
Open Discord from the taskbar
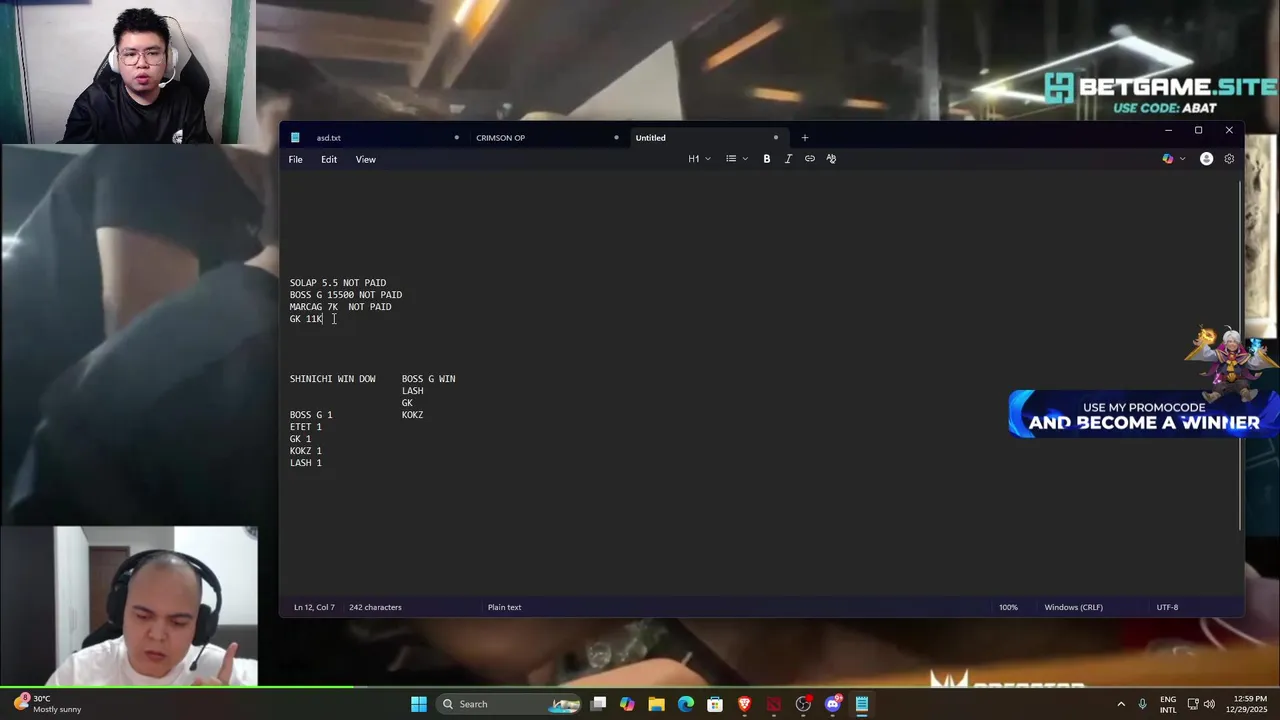coord(832,704)
